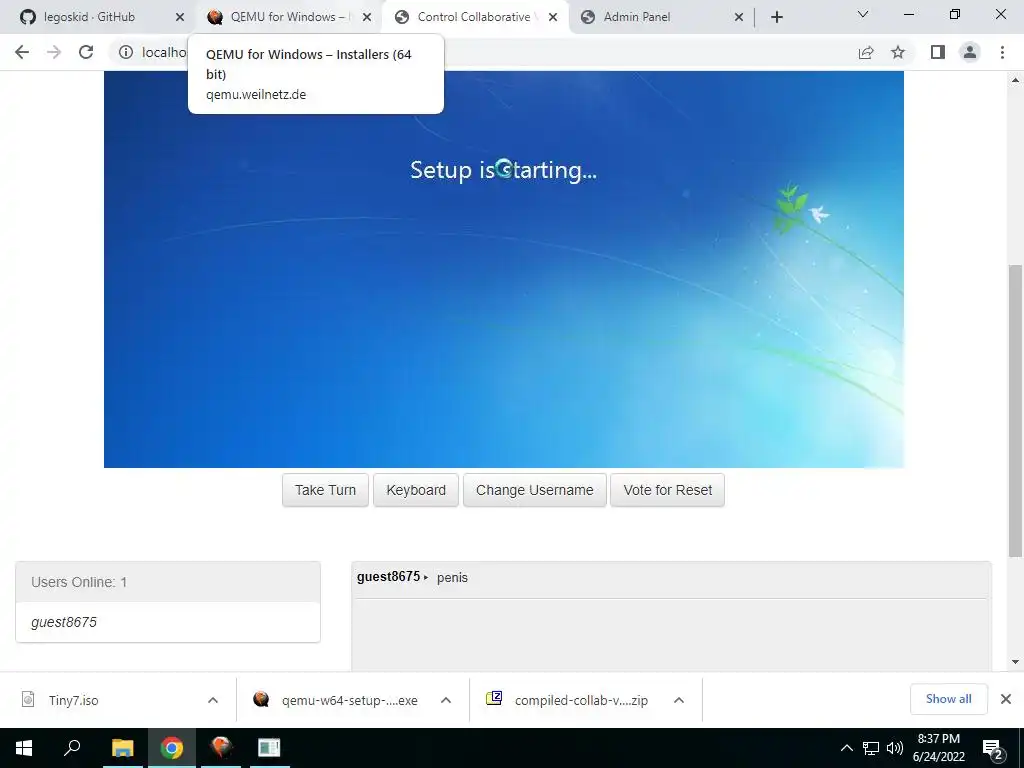
Task: Open Chrome's three-dot menu
Action: point(1002,52)
